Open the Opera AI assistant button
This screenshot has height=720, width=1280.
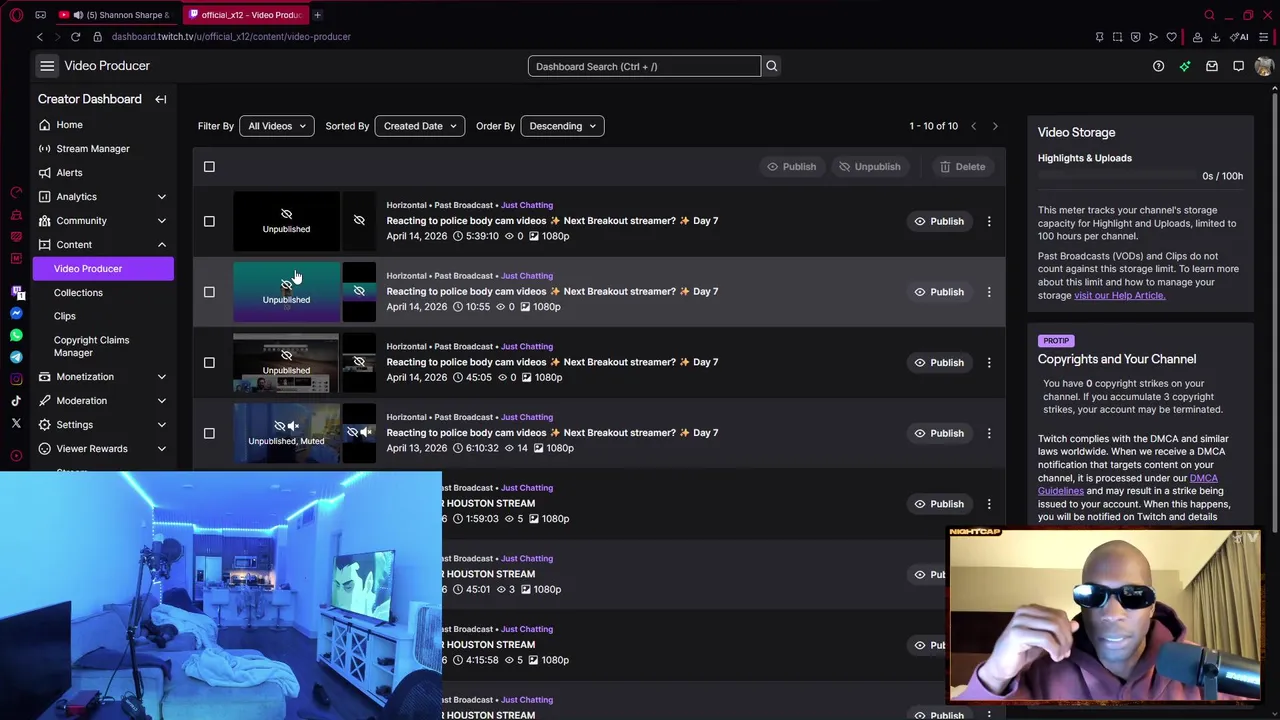[x=1240, y=37]
